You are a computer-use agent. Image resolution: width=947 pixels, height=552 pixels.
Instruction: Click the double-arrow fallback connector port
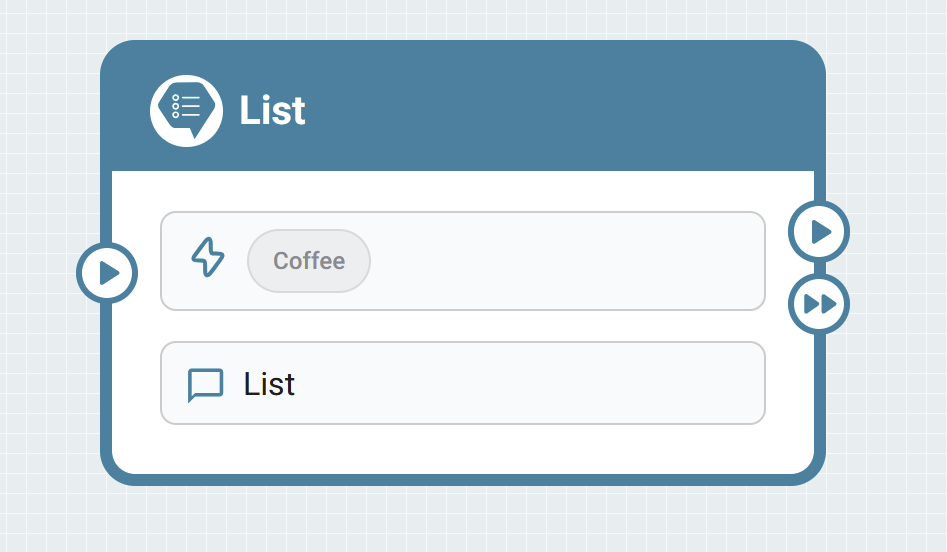[x=819, y=303]
